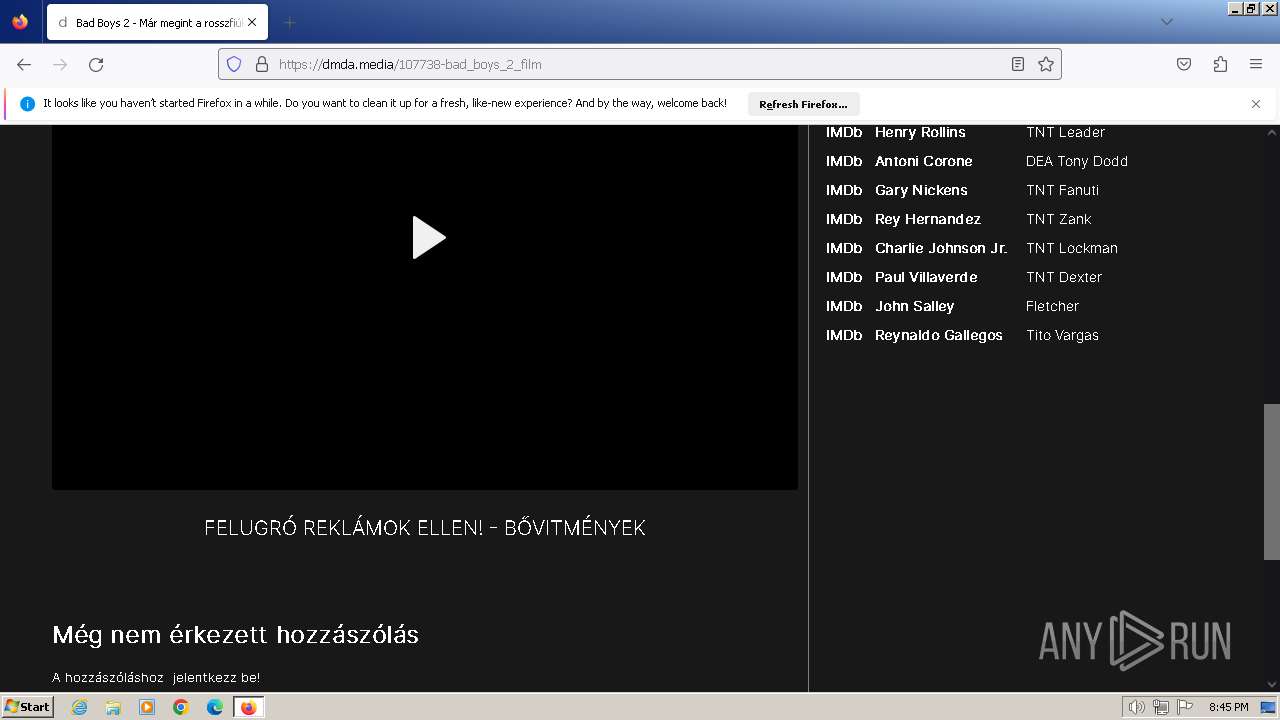This screenshot has height=720, width=1280.
Task: Play the Bad Boys 2 video
Action: pyautogui.click(x=429, y=238)
